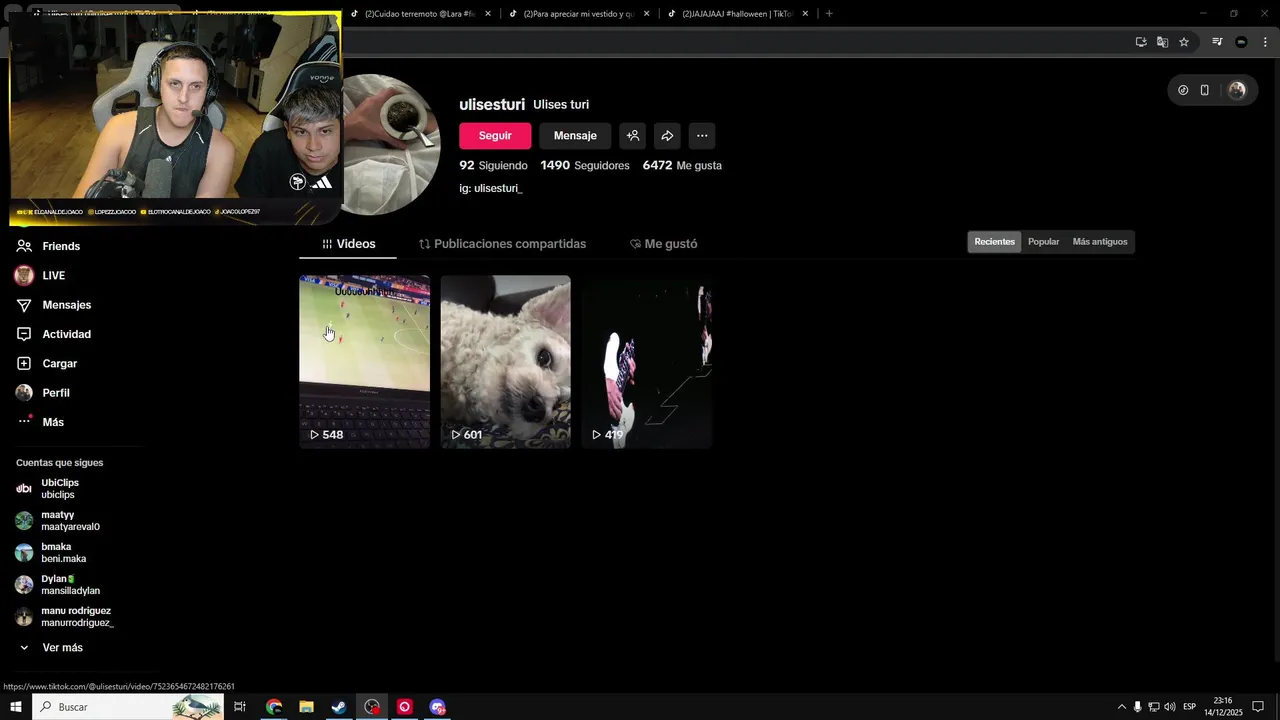Open the account avatar menu at top right
The image size is (1280, 720).
tap(1237, 90)
